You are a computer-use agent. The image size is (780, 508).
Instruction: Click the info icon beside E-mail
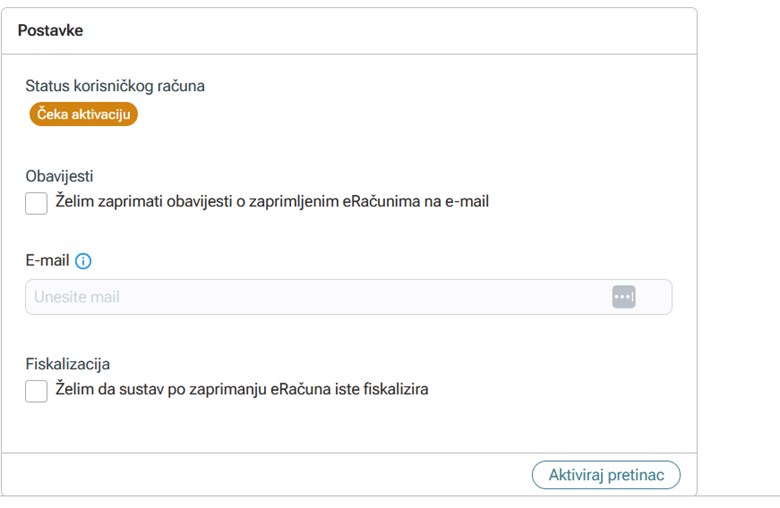(x=83, y=261)
